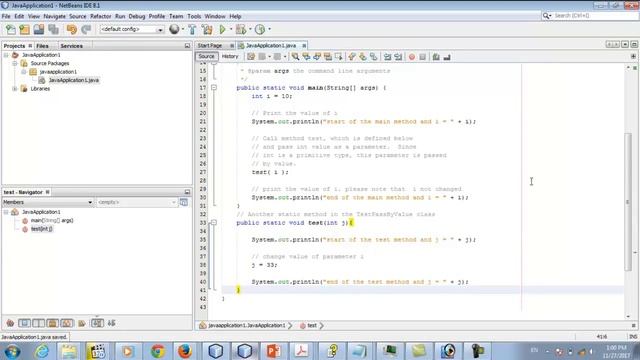Collapse the Source Packages node

coord(15,63)
